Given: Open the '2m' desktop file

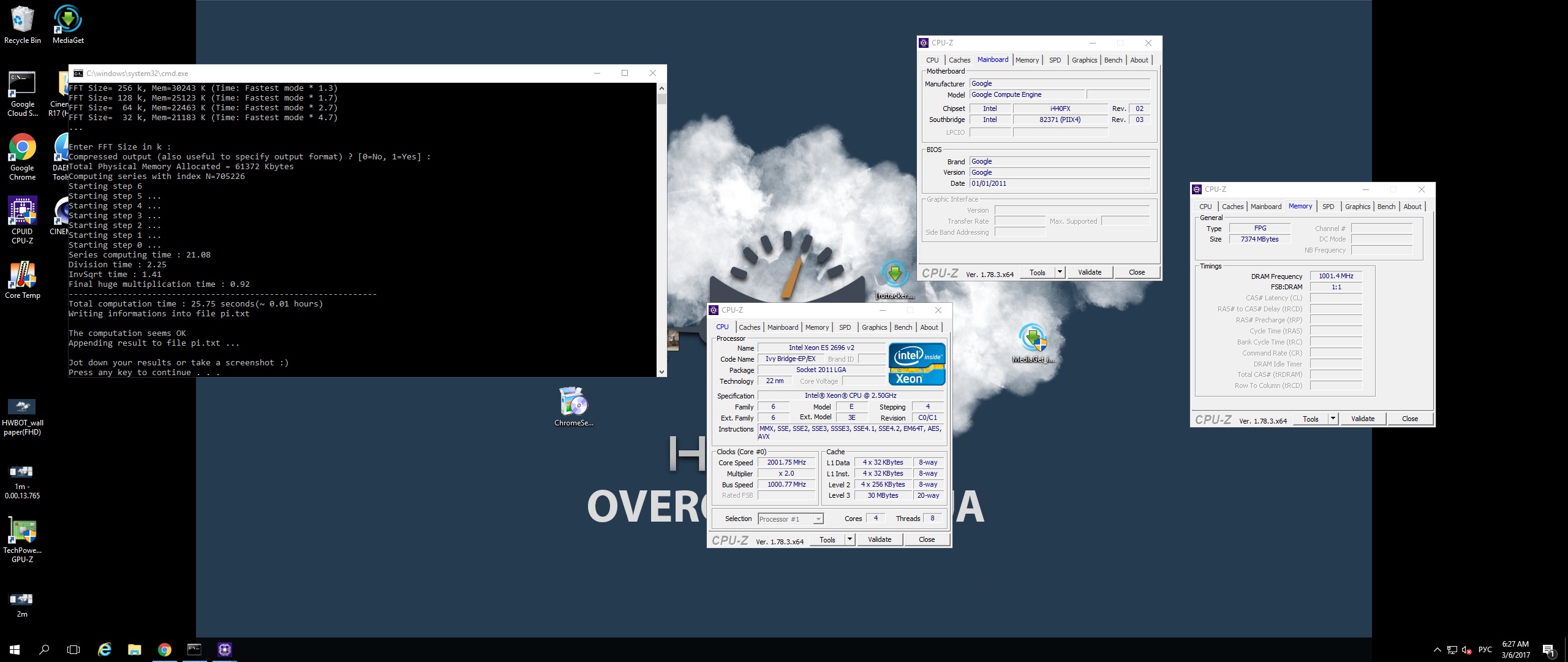Looking at the screenshot, I should click(22, 605).
